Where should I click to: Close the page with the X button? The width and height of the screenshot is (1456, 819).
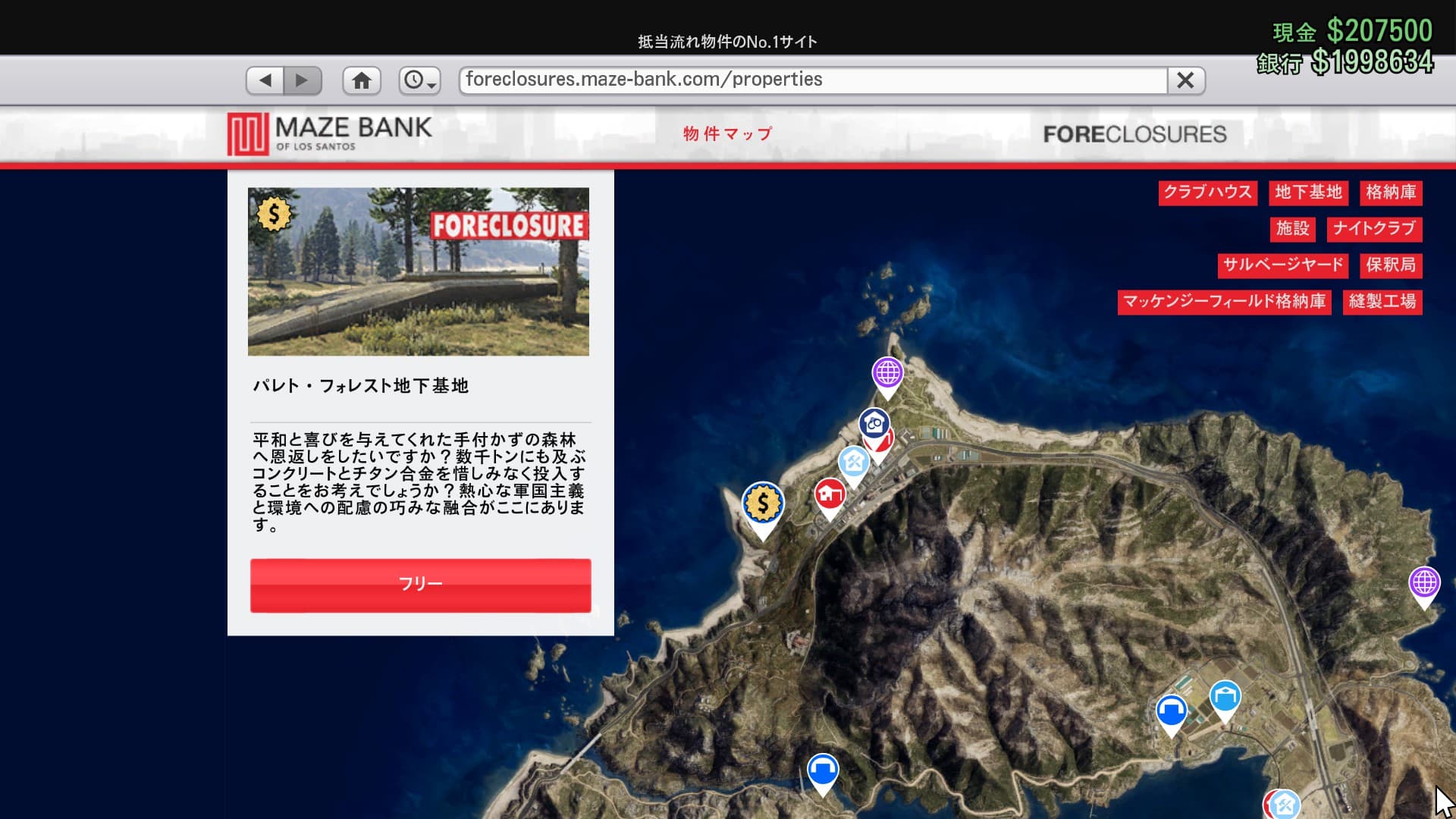click(x=1185, y=80)
